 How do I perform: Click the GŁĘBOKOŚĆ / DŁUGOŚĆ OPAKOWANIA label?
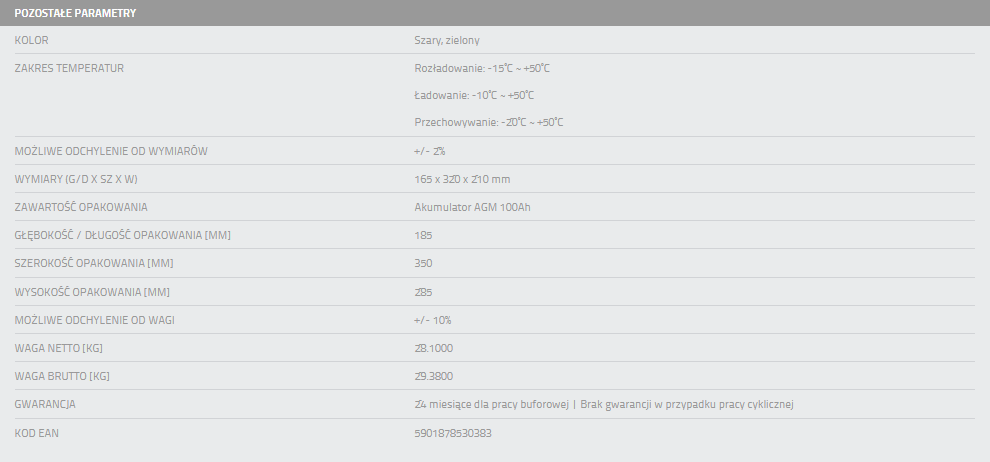123,235
